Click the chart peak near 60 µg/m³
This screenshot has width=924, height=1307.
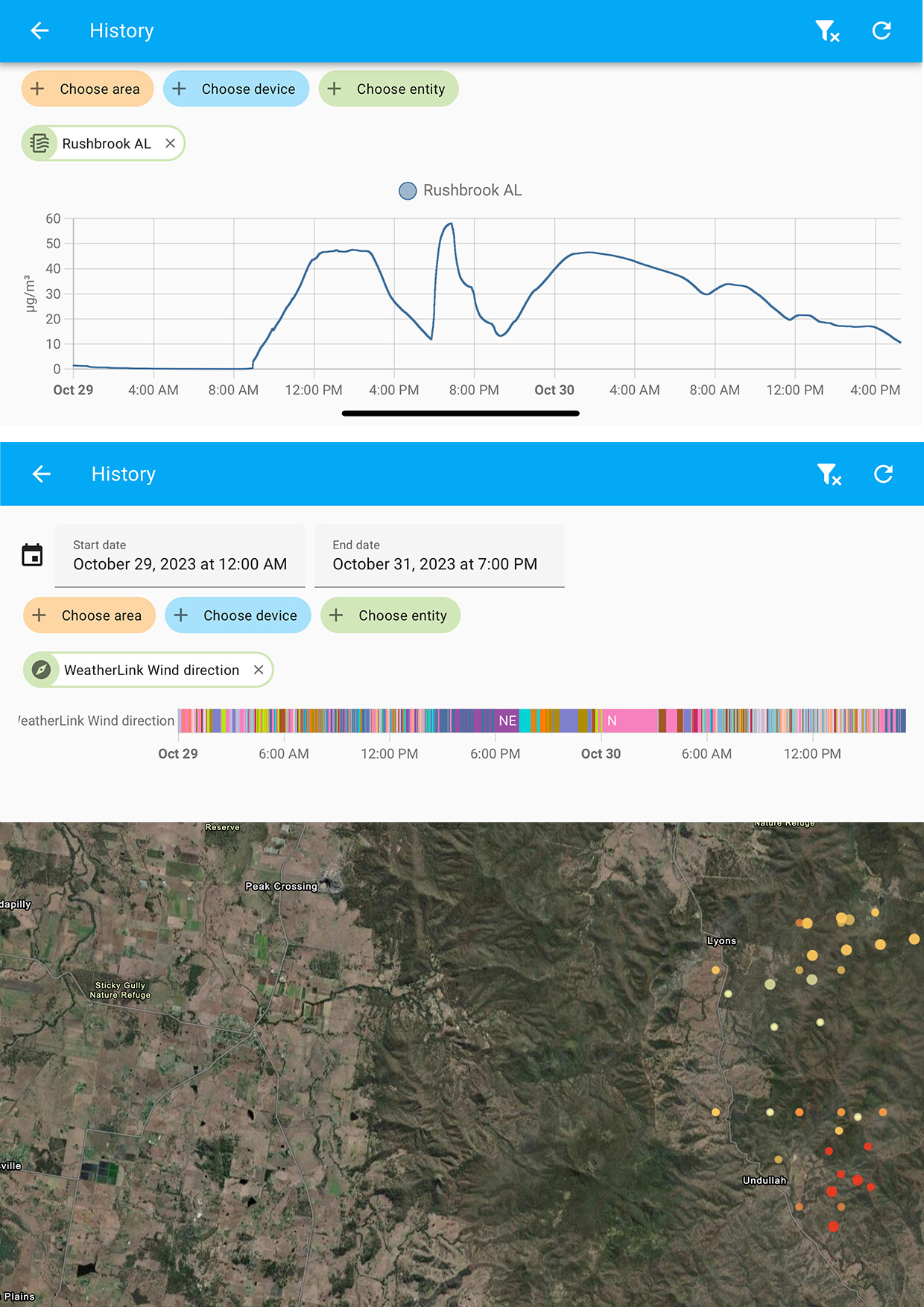450,224
